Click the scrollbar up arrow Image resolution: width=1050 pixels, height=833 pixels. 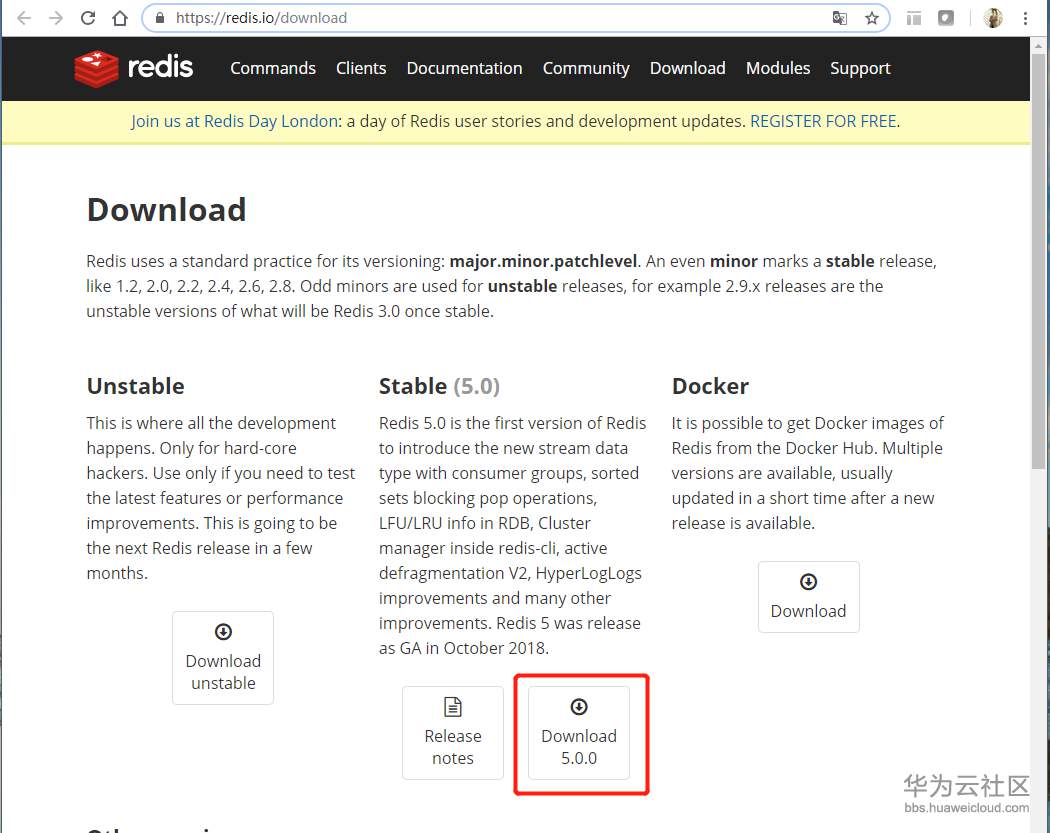pyautogui.click(x=1038, y=46)
